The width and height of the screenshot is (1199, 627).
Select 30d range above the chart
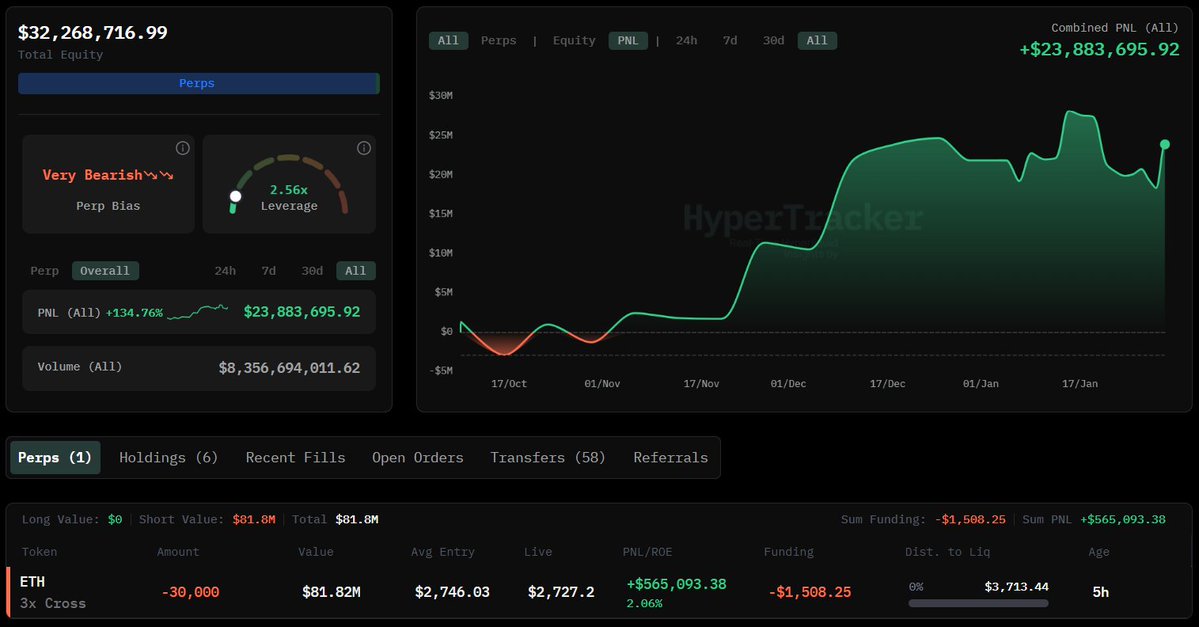click(x=773, y=41)
